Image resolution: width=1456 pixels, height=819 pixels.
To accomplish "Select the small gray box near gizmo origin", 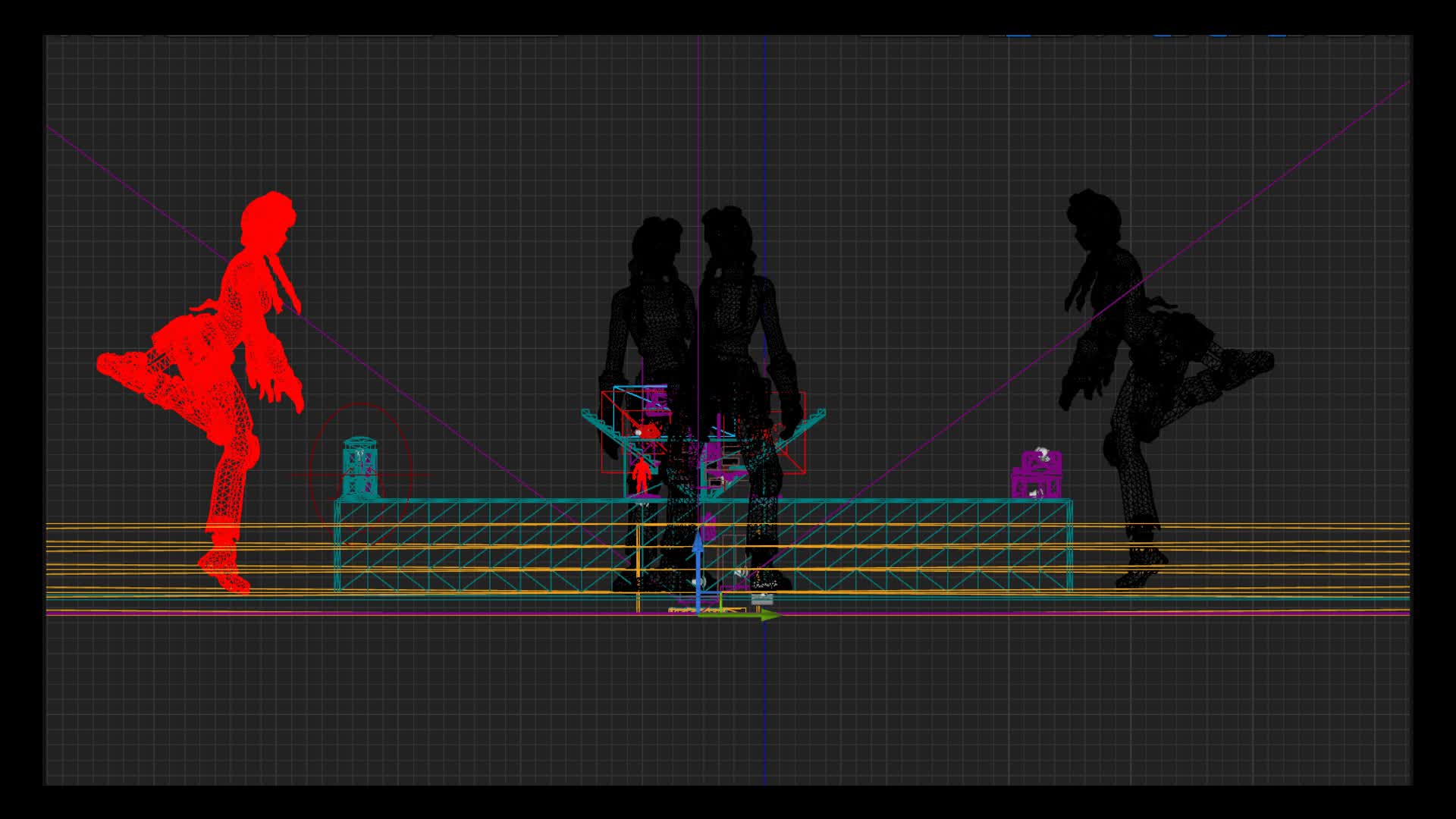I will point(761,600).
